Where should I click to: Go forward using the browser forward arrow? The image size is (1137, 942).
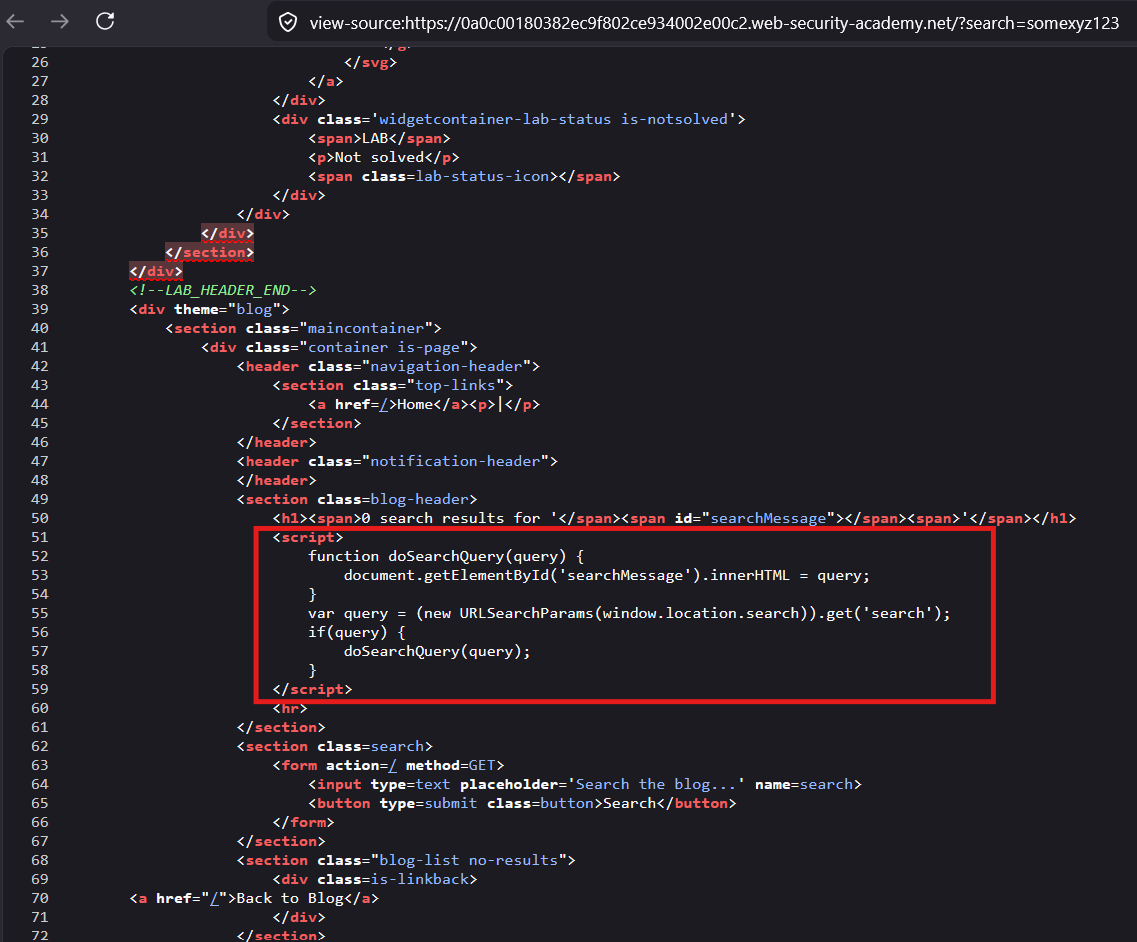click(x=60, y=22)
